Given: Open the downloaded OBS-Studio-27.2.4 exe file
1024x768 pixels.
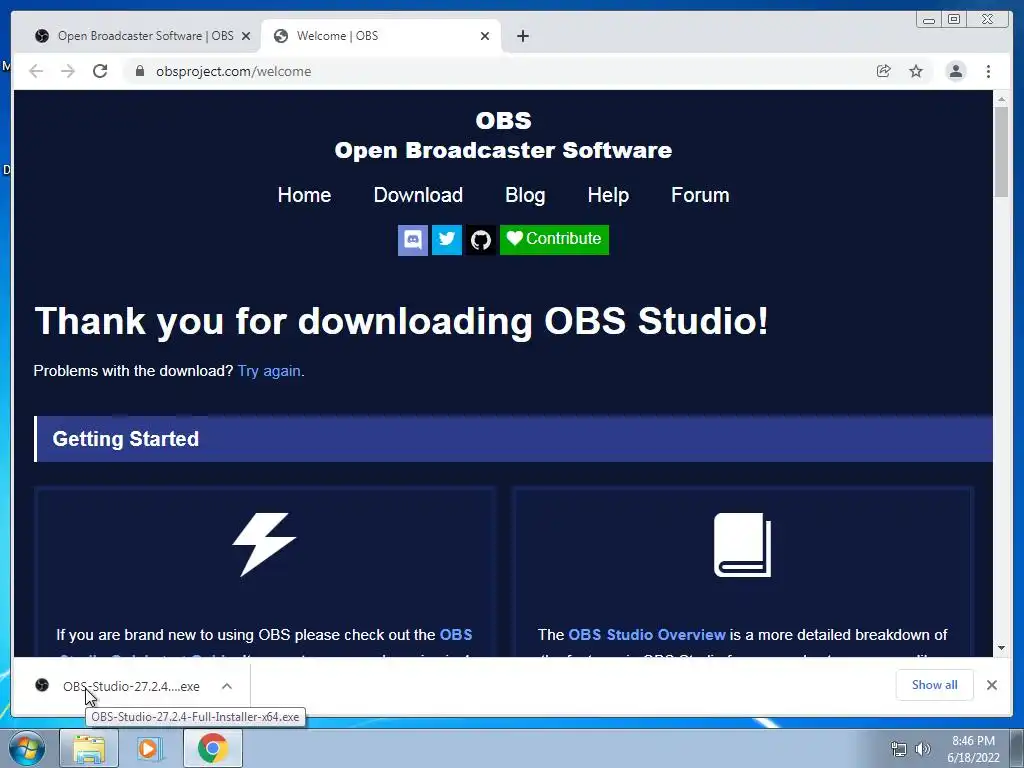Looking at the screenshot, I should point(131,686).
